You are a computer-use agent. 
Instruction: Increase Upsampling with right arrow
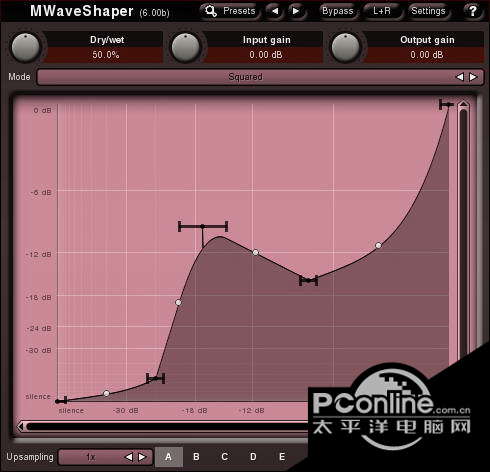point(142,457)
